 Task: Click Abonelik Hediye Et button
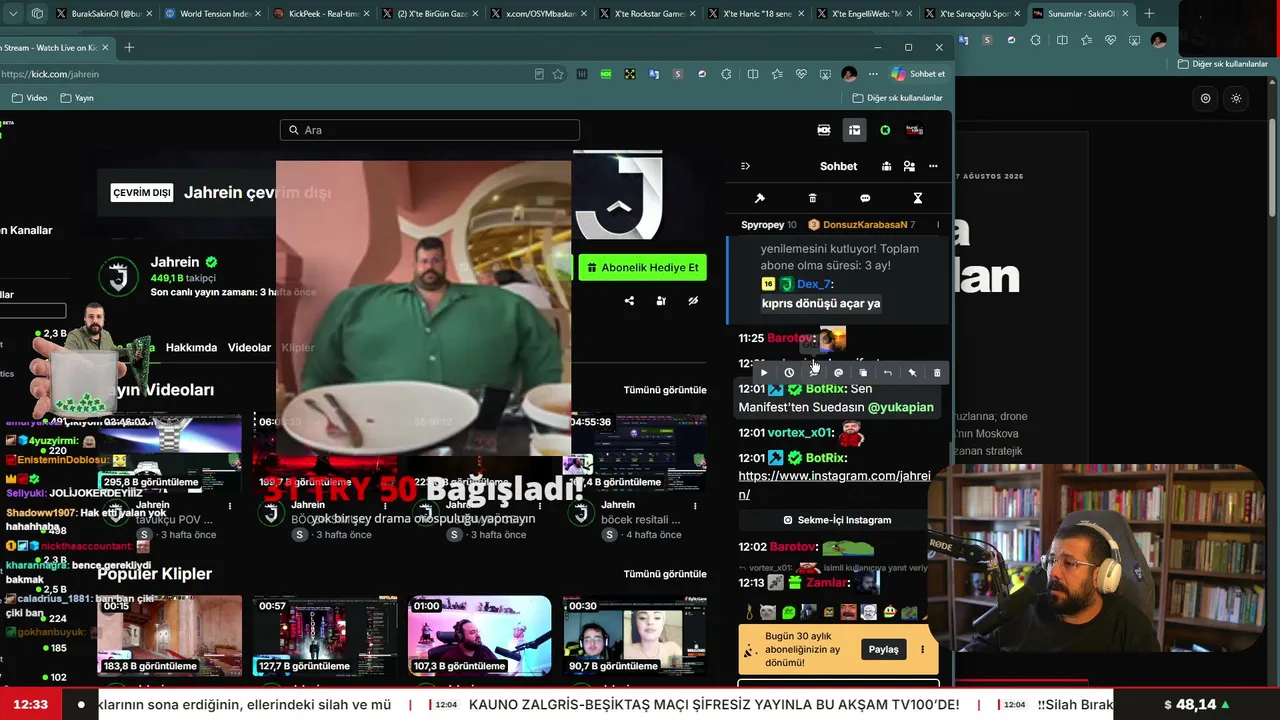642,268
